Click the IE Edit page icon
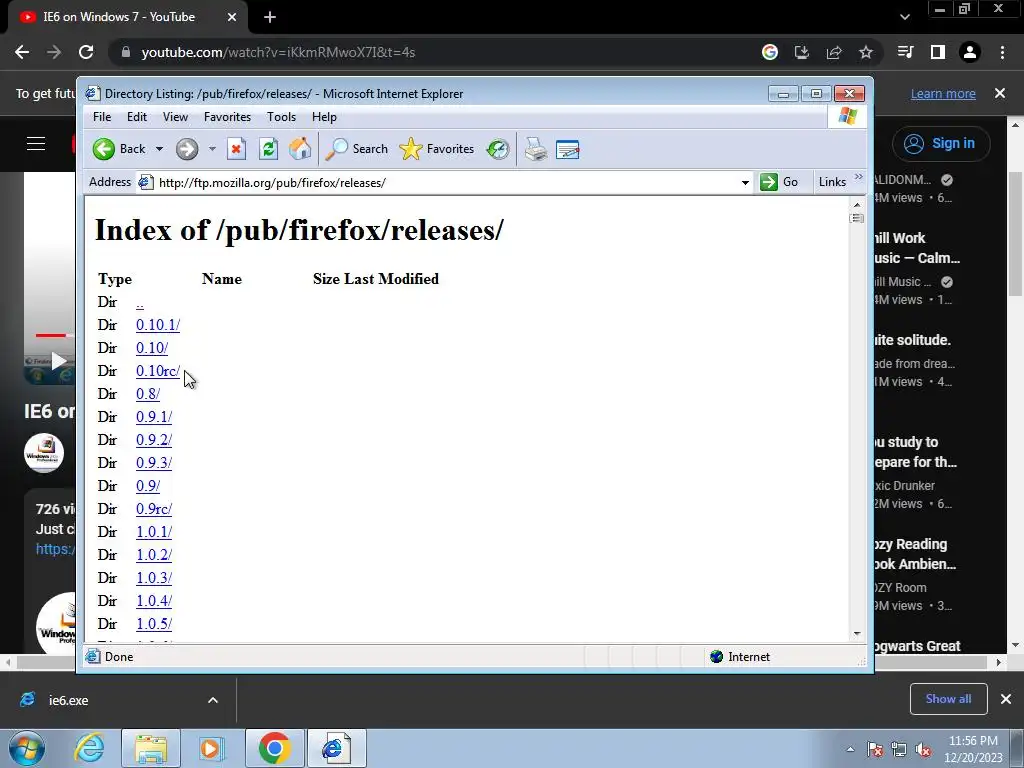 click(568, 150)
